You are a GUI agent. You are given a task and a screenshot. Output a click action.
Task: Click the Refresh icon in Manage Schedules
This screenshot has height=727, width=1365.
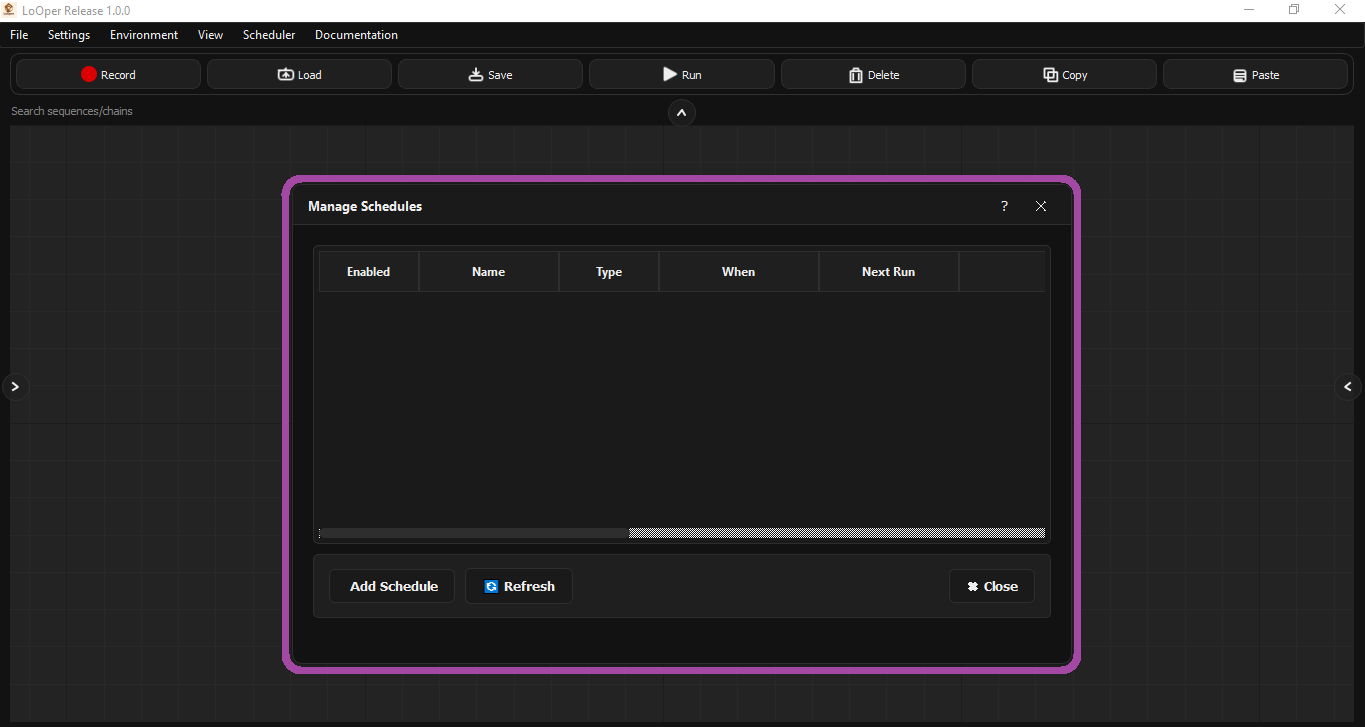click(492, 586)
